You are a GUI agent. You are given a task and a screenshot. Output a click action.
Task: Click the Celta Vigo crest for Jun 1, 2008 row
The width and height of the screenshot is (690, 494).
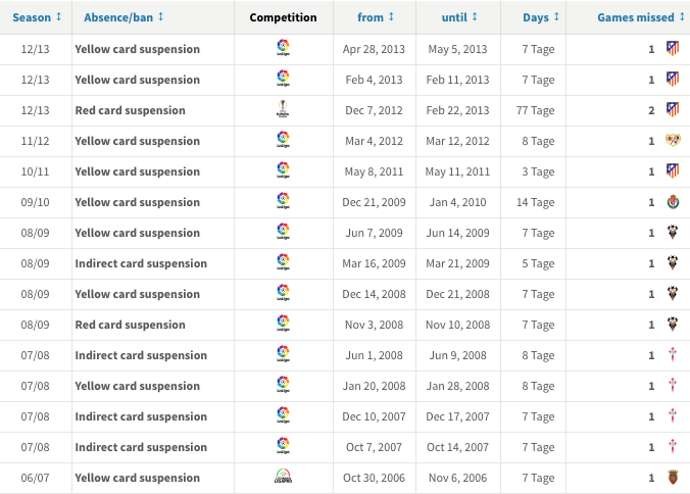coord(672,355)
